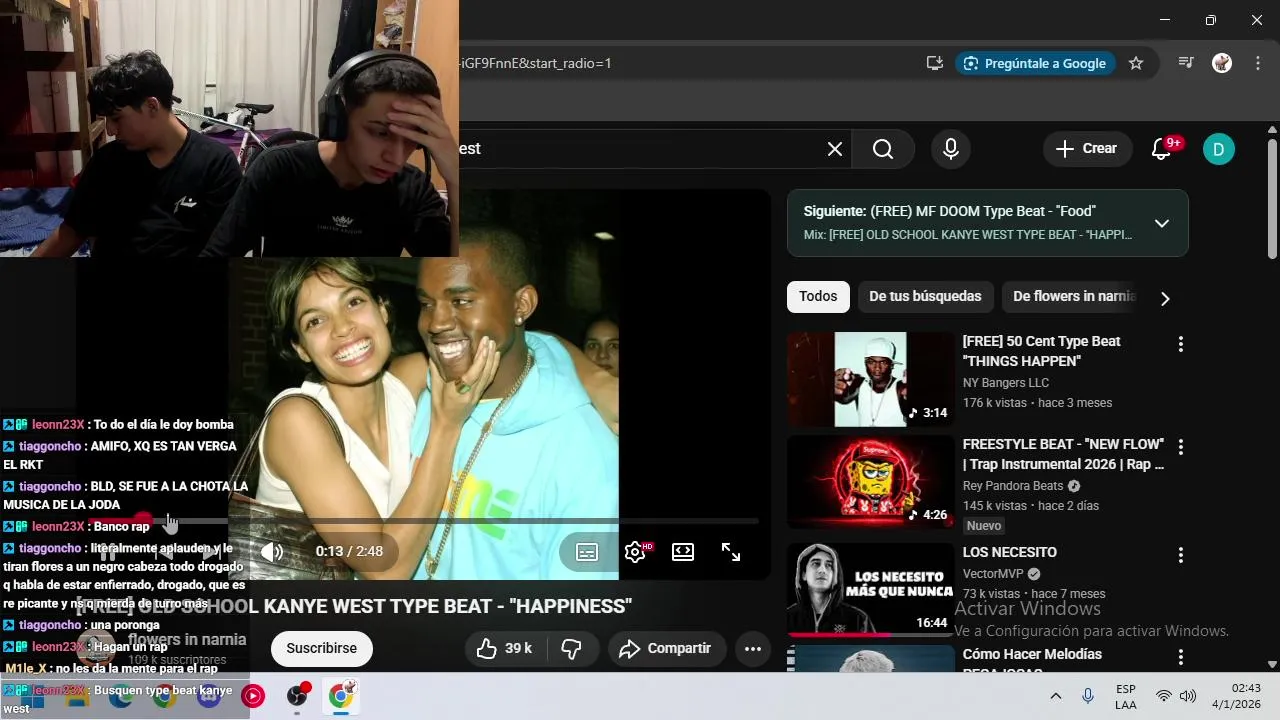This screenshot has height=720, width=1280.
Task: Expand the Siguiente mix queue panel
Action: 1161,223
